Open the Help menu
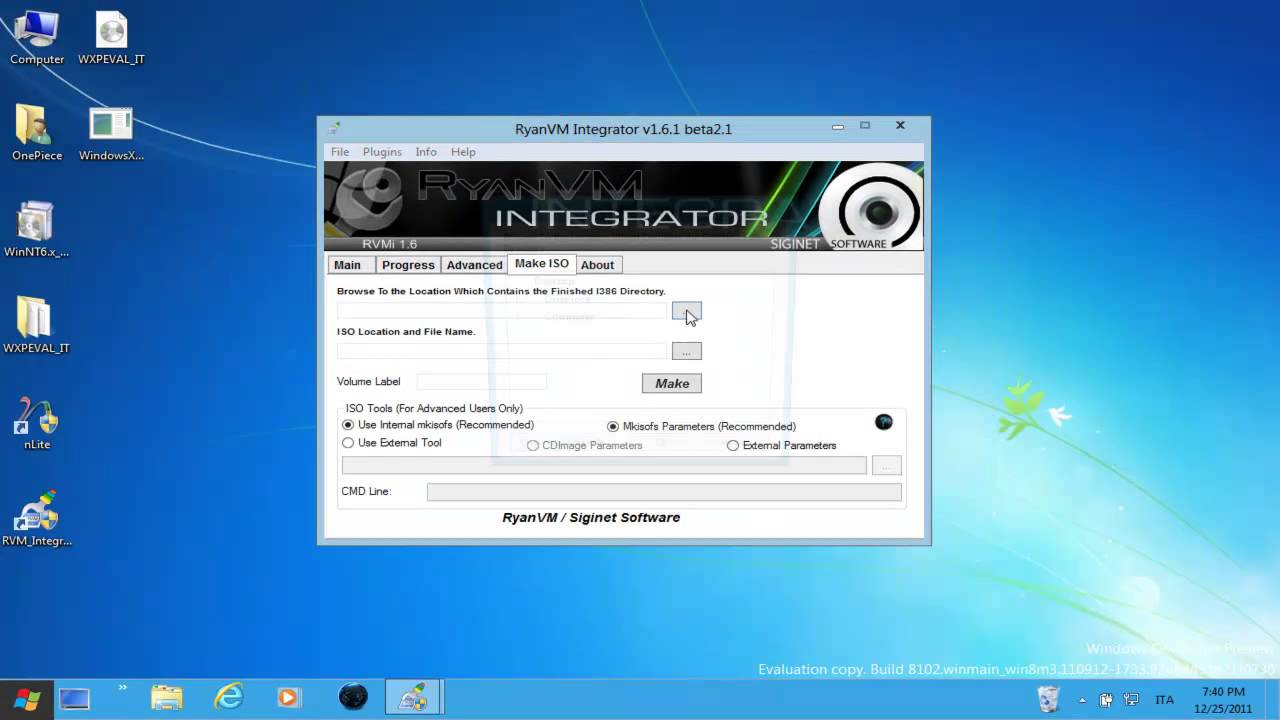Image resolution: width=1280 pixels, height=720 pixels. pyautogui.click(x=463, y=152)
